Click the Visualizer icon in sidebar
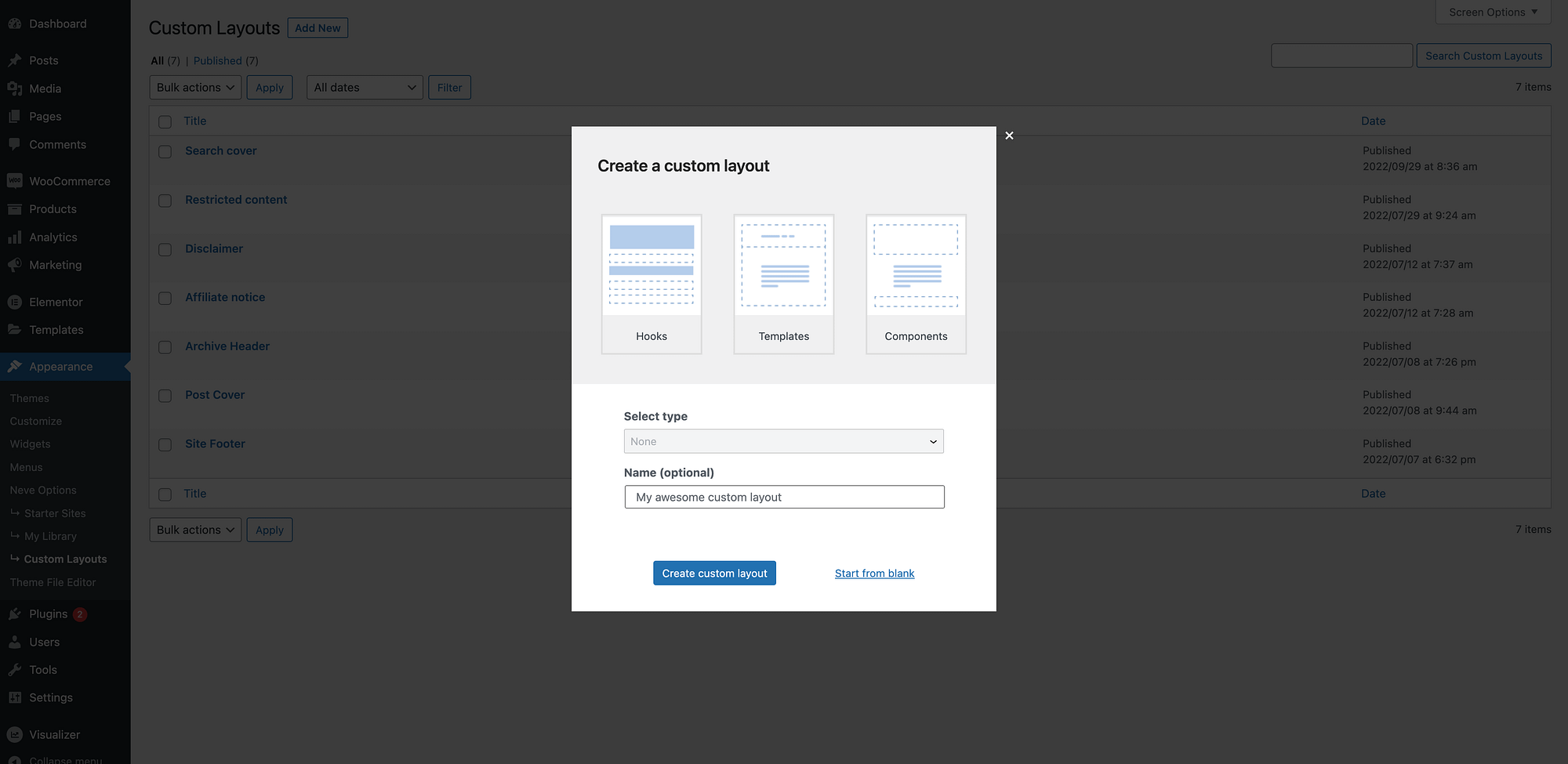This screenshot has width=1568, height=764. (14, 734)
